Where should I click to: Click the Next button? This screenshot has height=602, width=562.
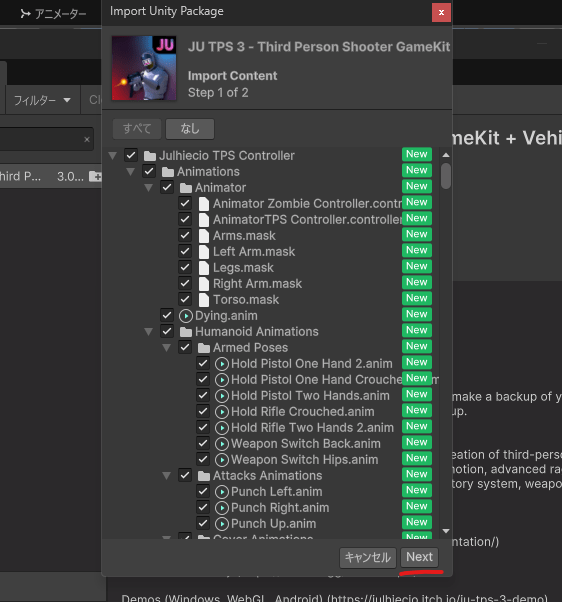[x=419, y=557]
